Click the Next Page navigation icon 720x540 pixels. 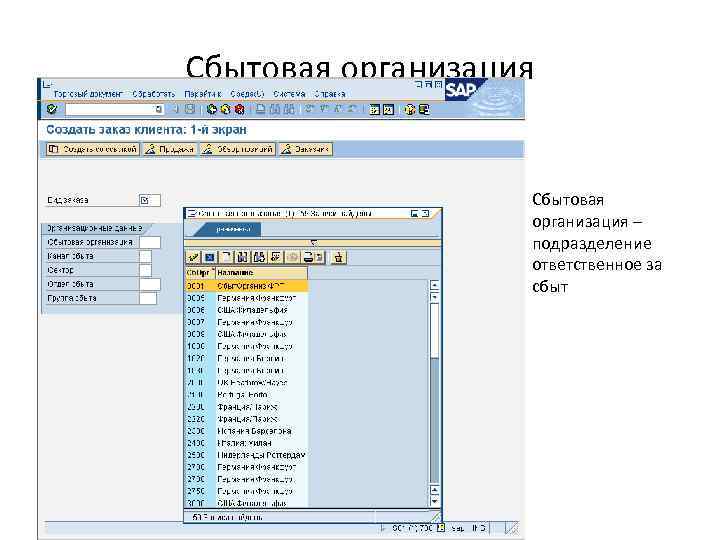click(338, 109)
